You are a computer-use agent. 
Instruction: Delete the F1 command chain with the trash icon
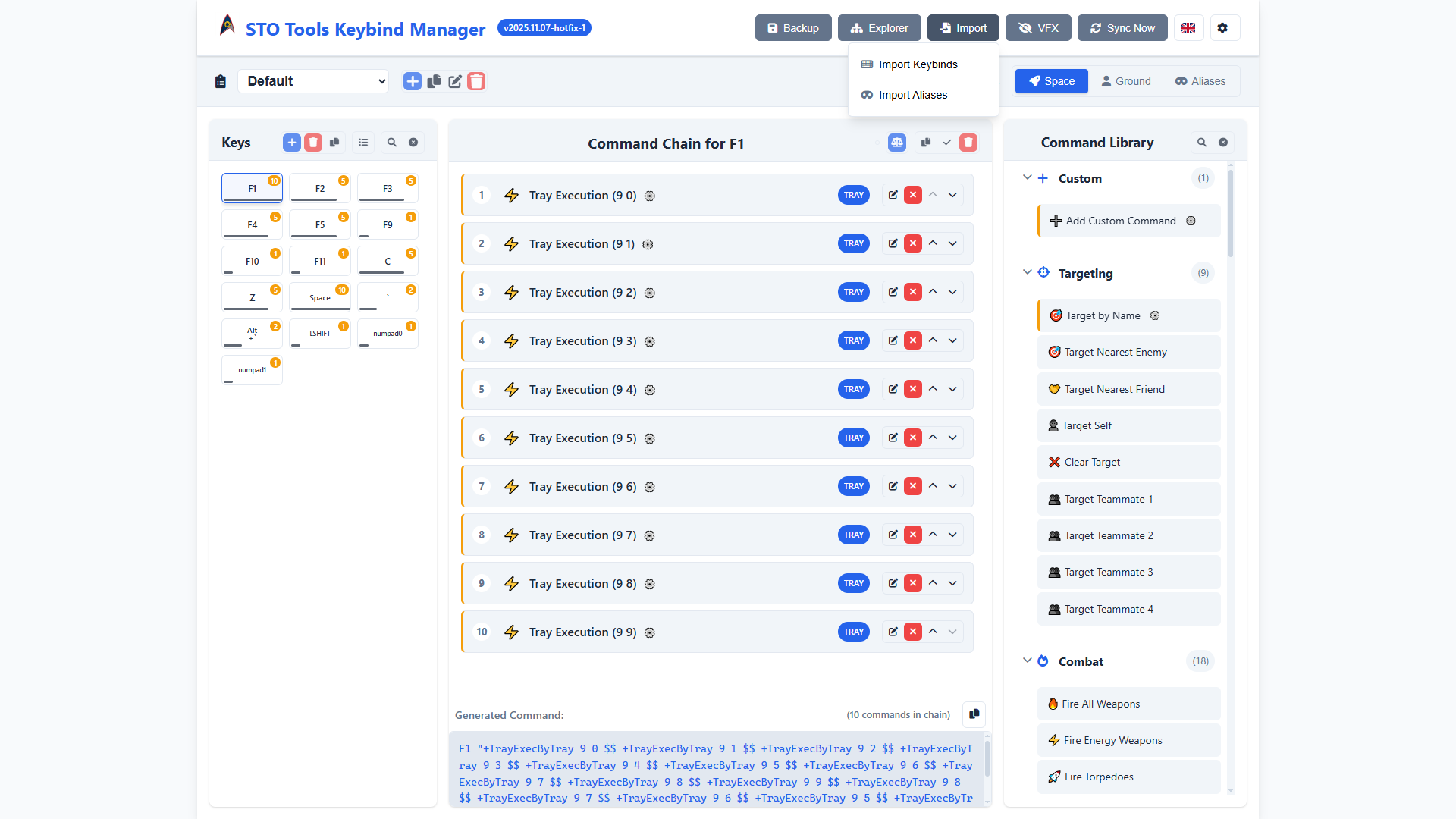(x=968, y=143)
